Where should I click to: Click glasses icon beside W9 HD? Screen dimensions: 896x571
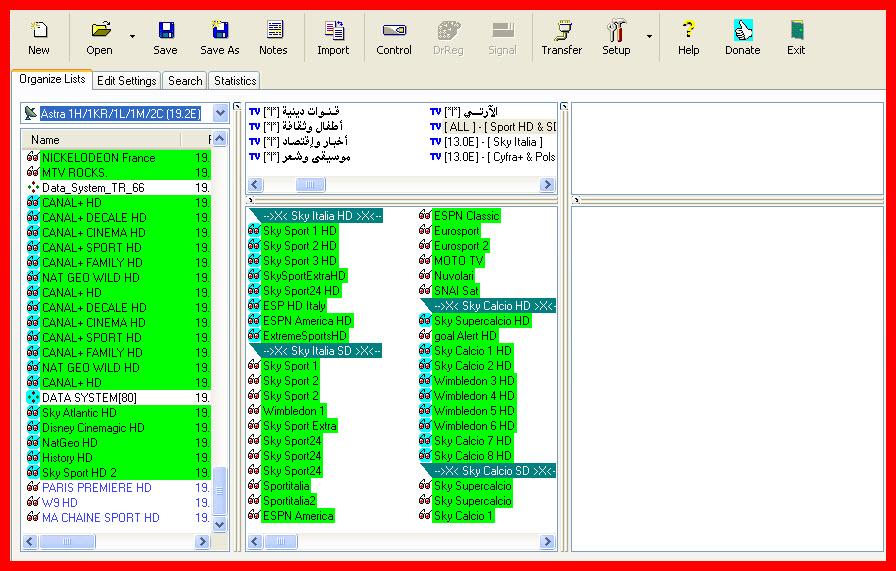click(33, 502)
